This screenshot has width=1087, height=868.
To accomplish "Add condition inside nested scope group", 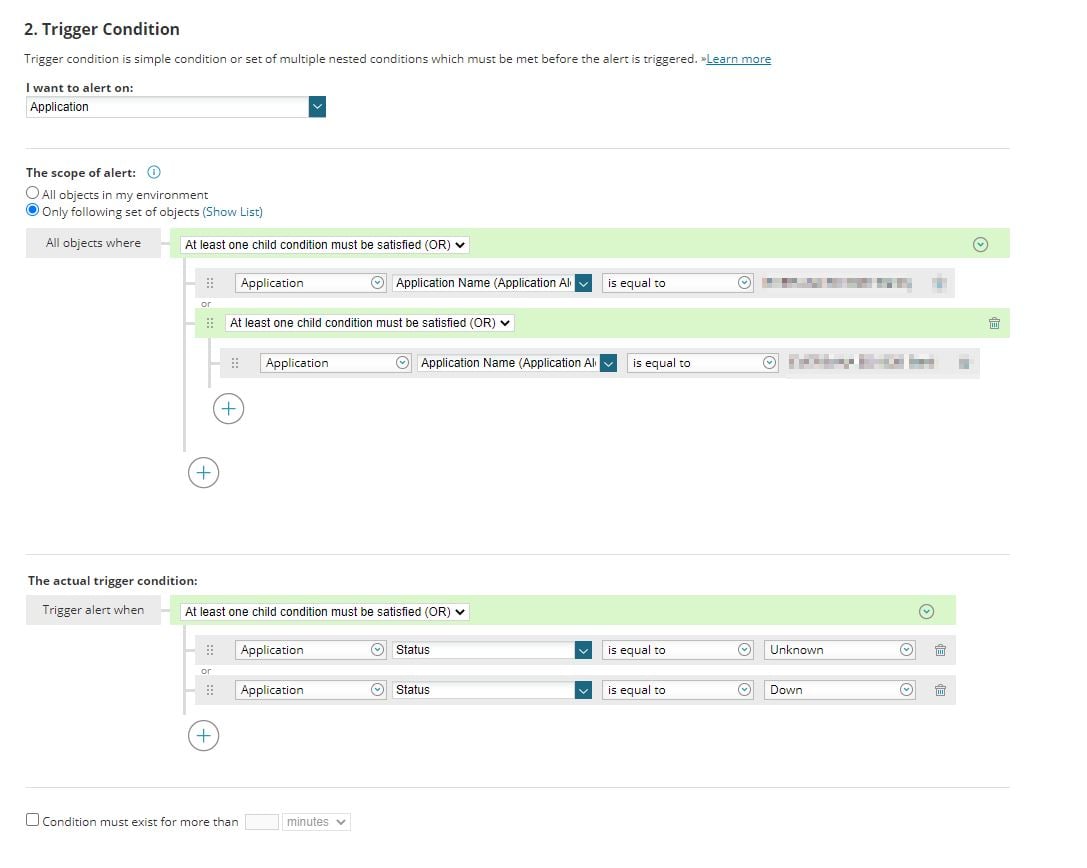I will (229, 408).
